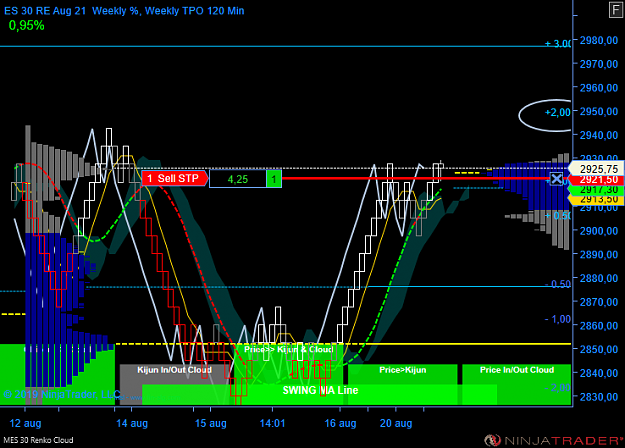Click the 4,25 order distance field
The image size is (625, 448).
[238, 179]
